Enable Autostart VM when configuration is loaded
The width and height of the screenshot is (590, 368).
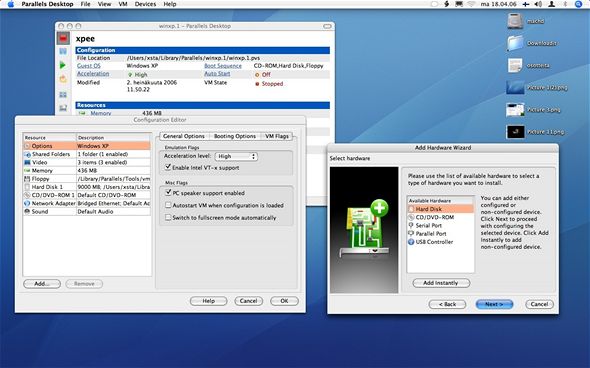tap(168, 205)
